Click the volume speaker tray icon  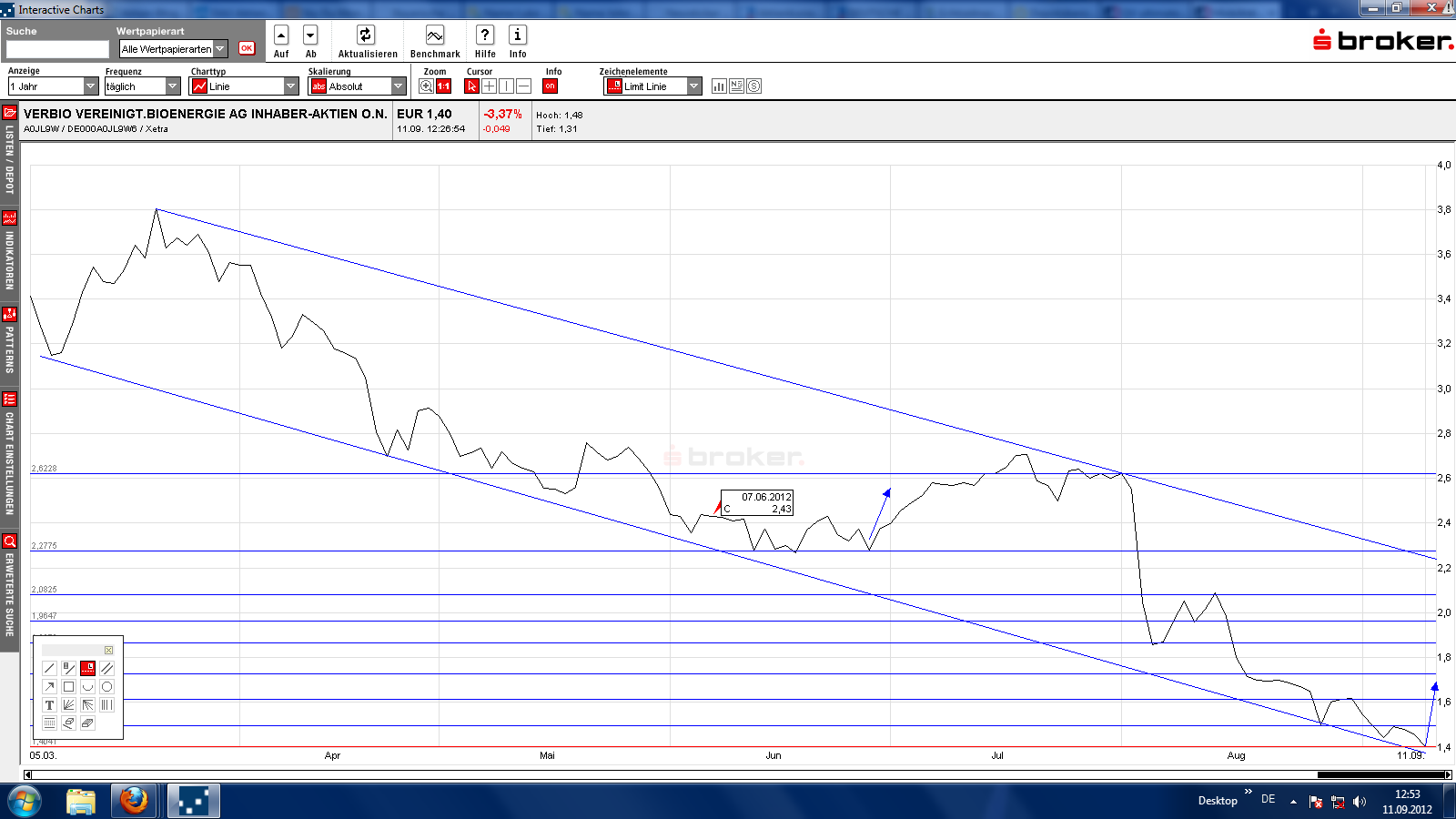(x=1360, y=802)
